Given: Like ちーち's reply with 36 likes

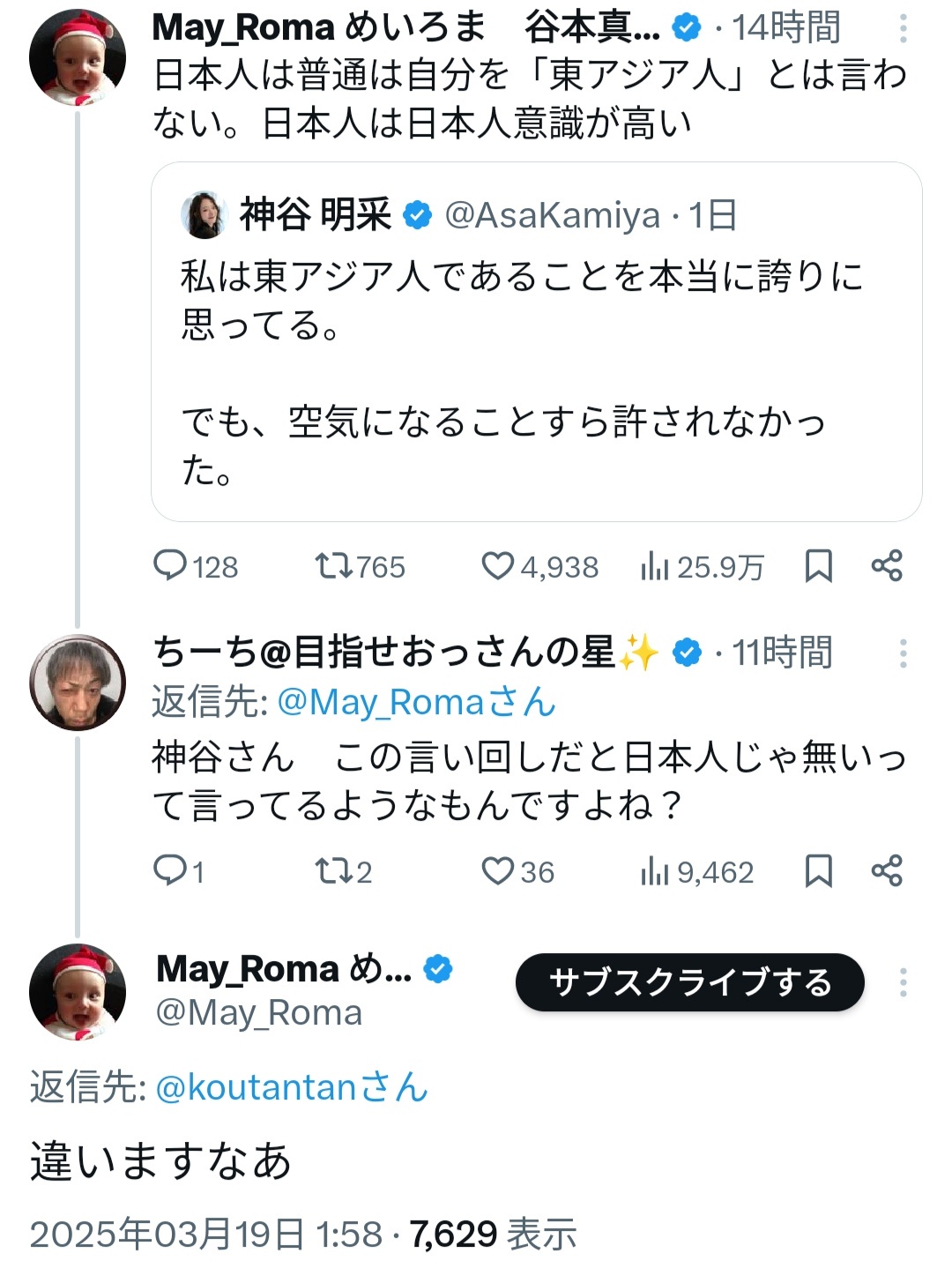Looking at the screenshot, I should (498, 871).
